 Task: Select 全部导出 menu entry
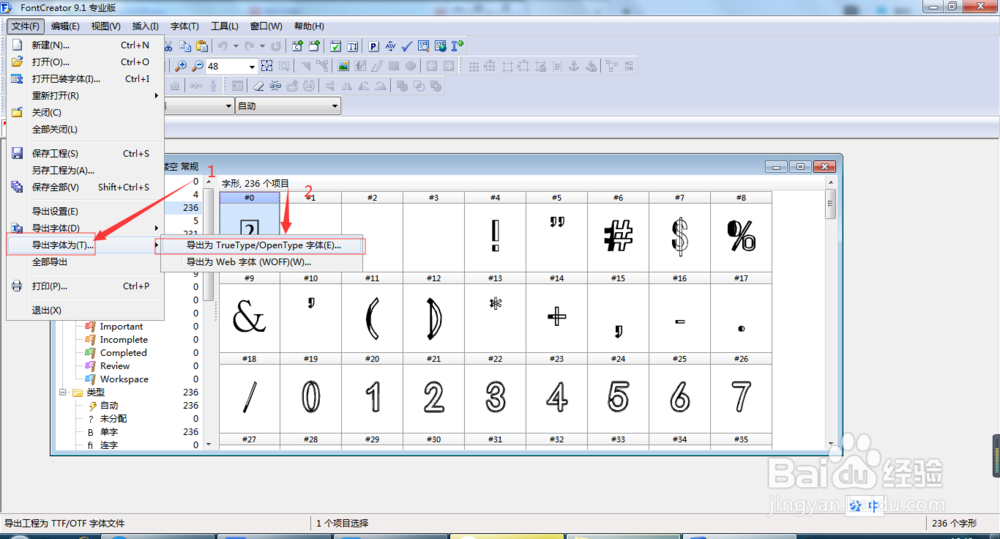coord(85,262)
